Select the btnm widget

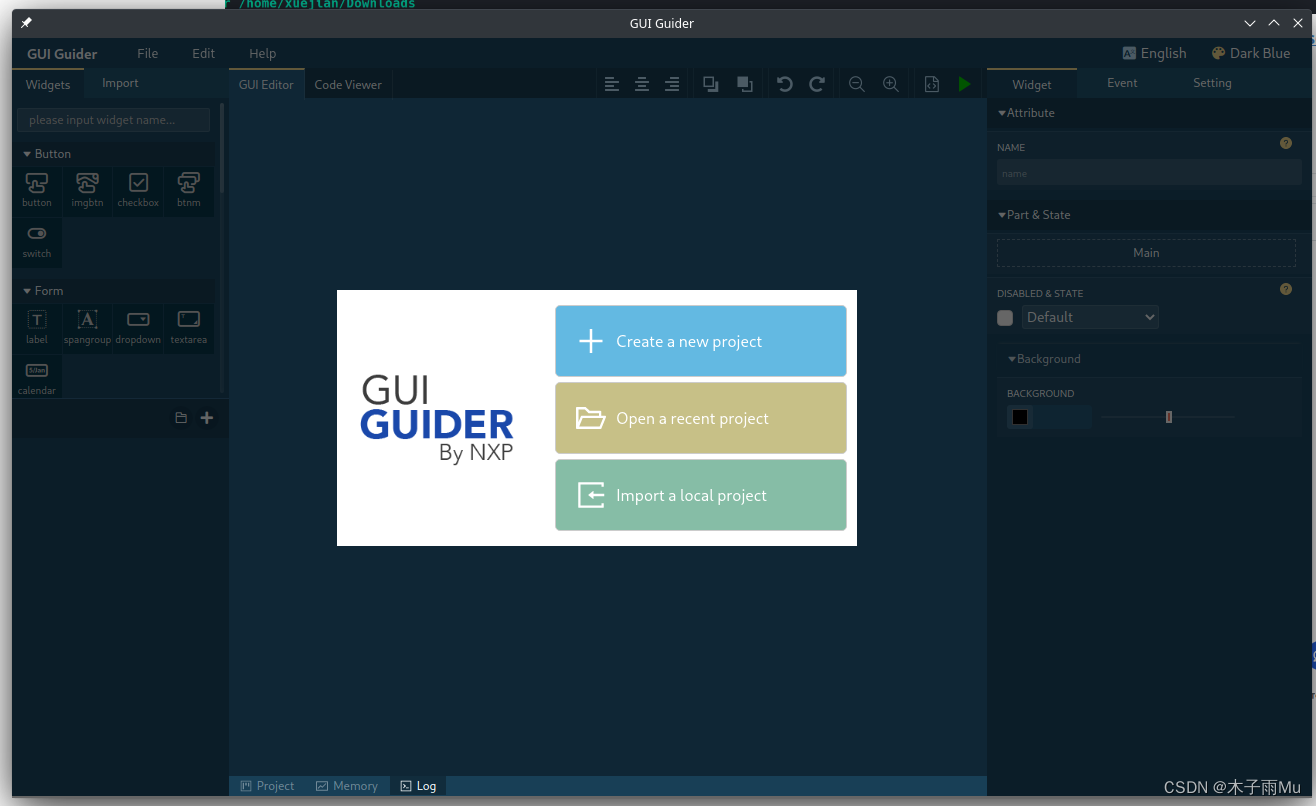pos(189,191)
